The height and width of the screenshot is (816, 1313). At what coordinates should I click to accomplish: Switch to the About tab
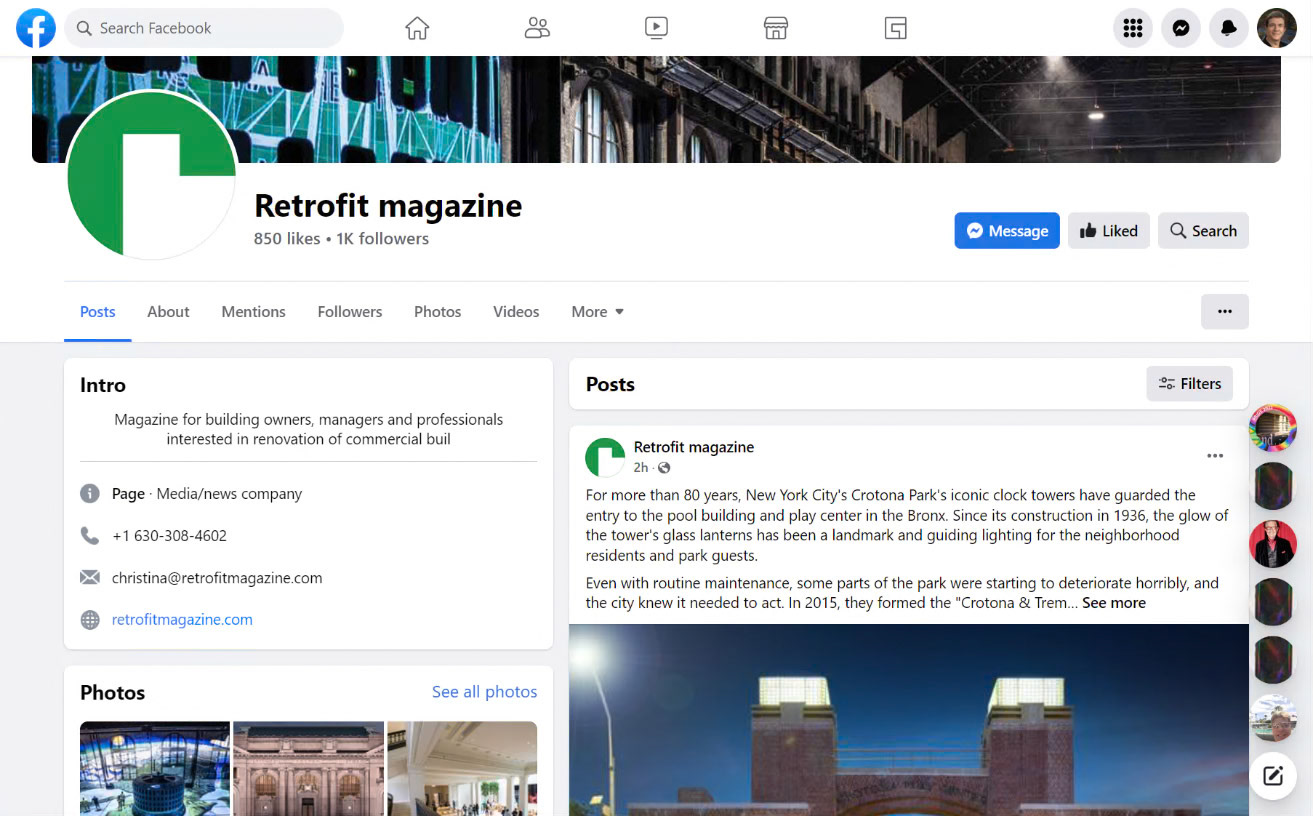point(168,312)
